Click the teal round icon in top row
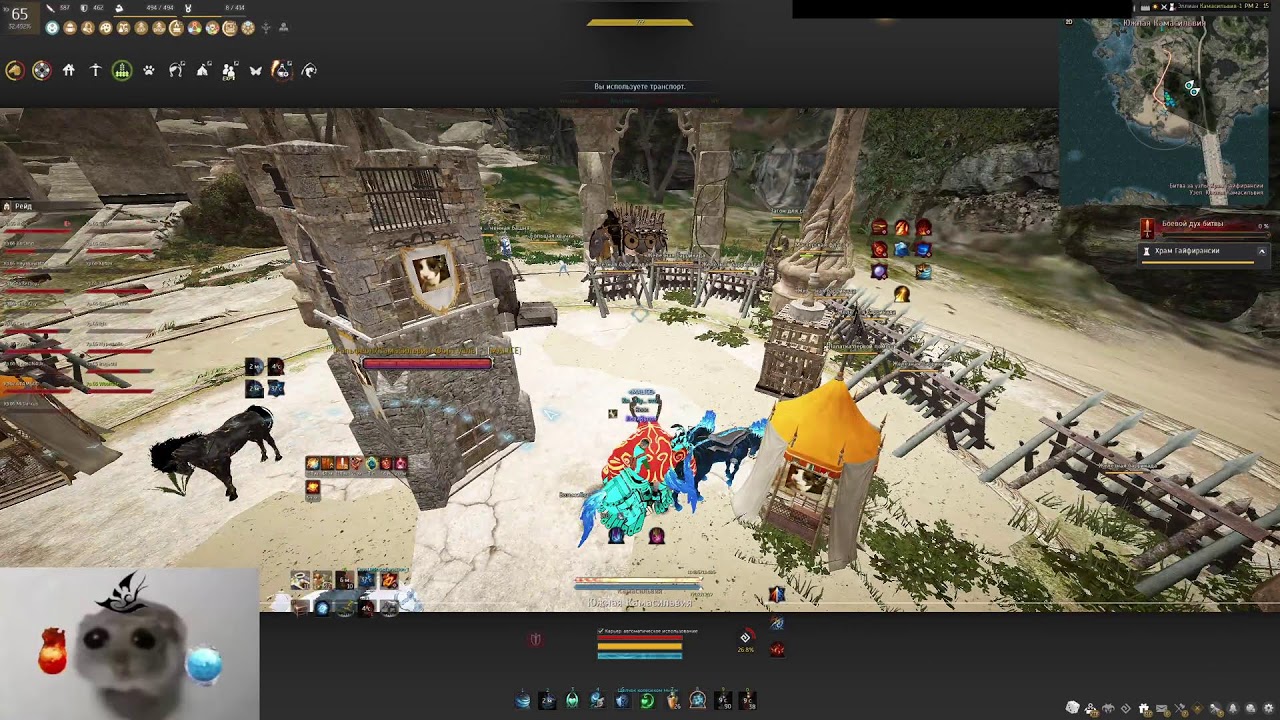The image size is (1280, 720). click(x=52, y=28)
